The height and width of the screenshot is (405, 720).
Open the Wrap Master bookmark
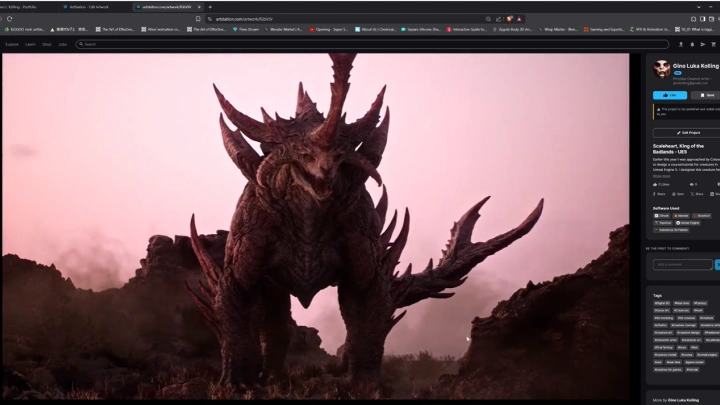(x=558, y=29)
